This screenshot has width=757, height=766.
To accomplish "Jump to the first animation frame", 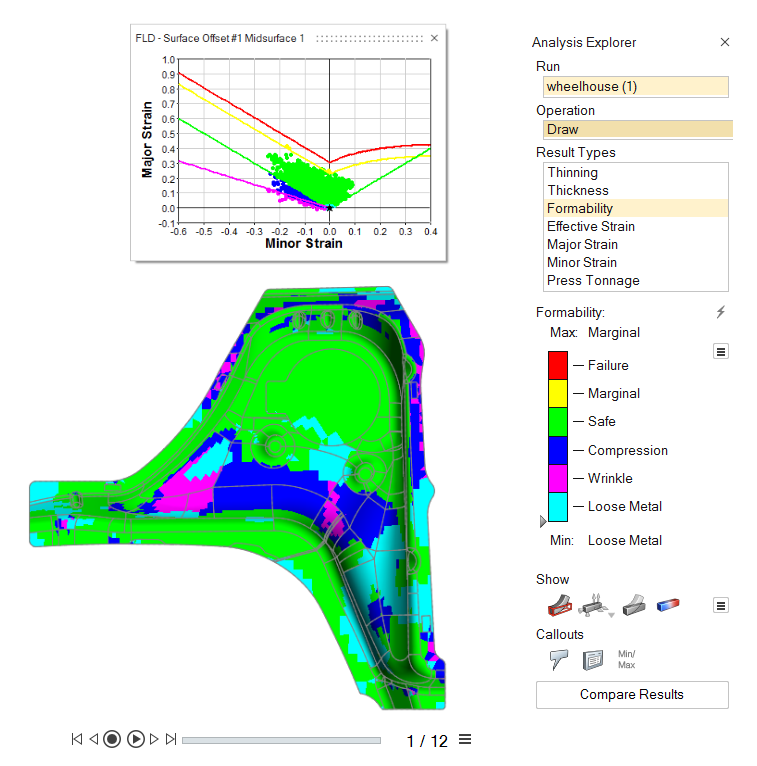I will (77, 740).
